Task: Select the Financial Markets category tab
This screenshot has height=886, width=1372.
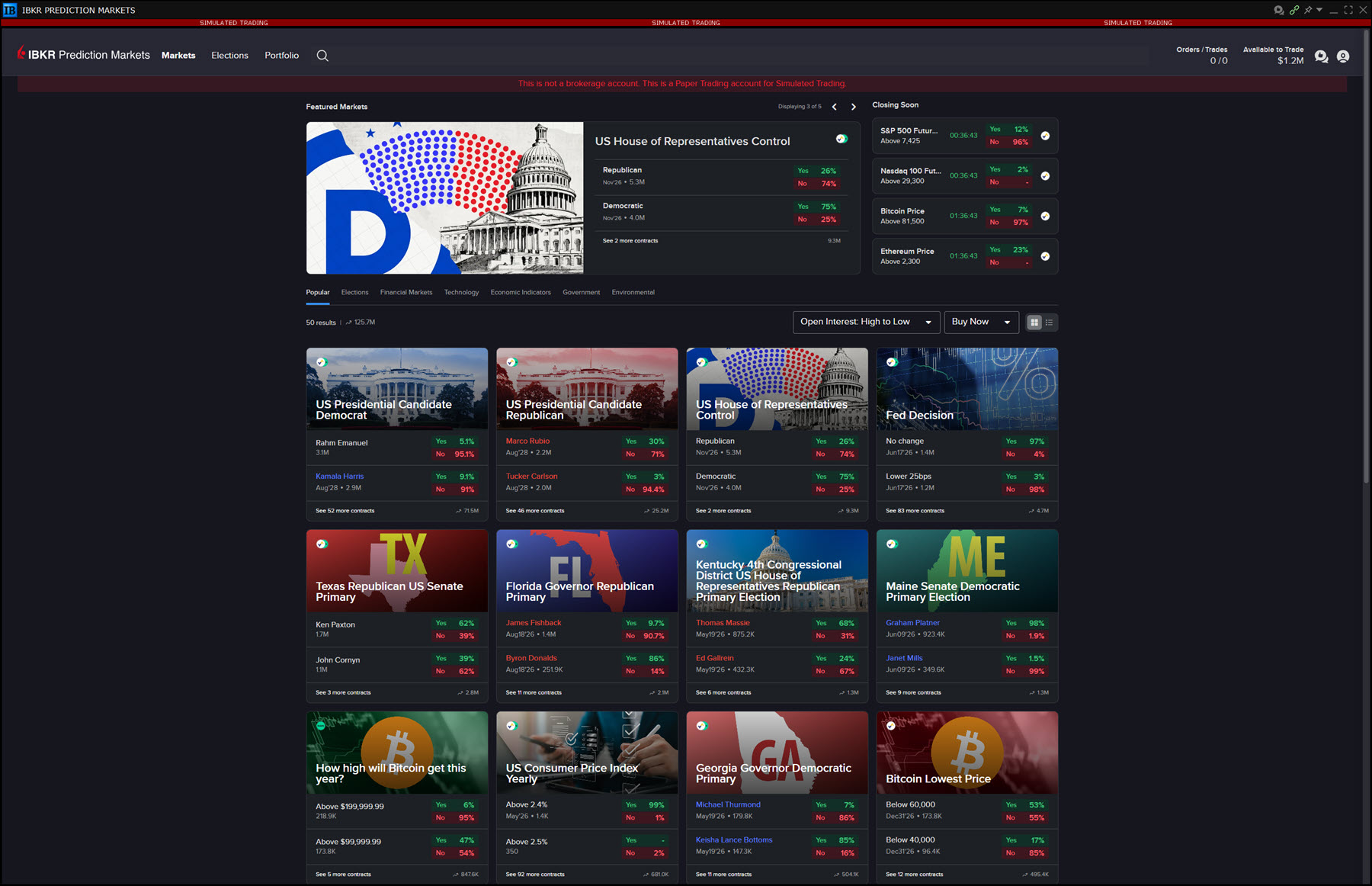Action: coord(406,293)
